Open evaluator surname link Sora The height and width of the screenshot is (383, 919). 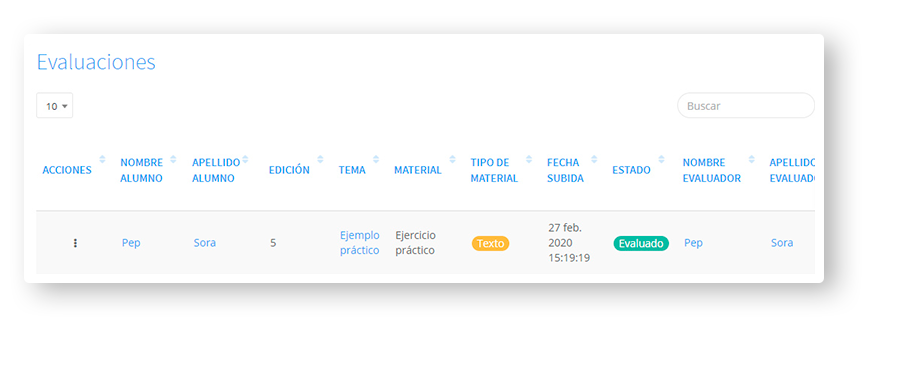click(782, 243)
